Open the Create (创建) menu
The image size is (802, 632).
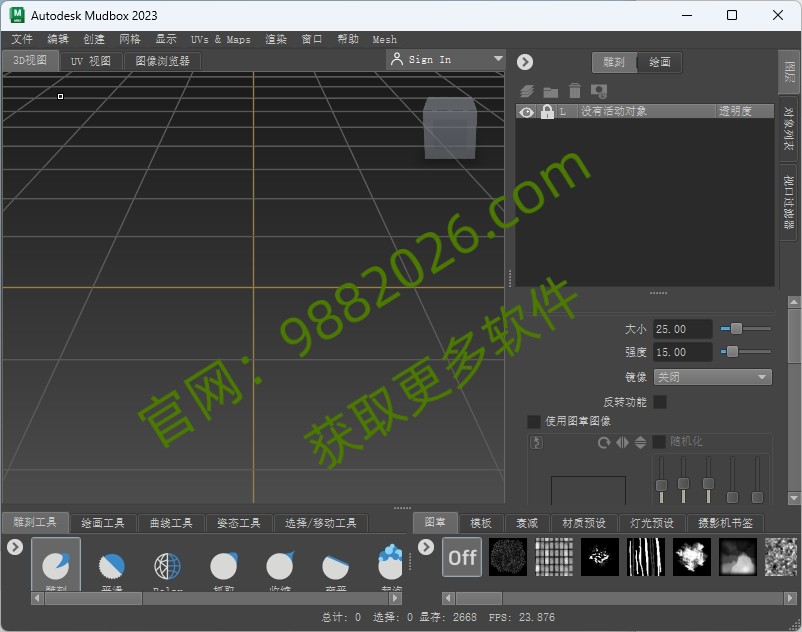pos(94,39)
